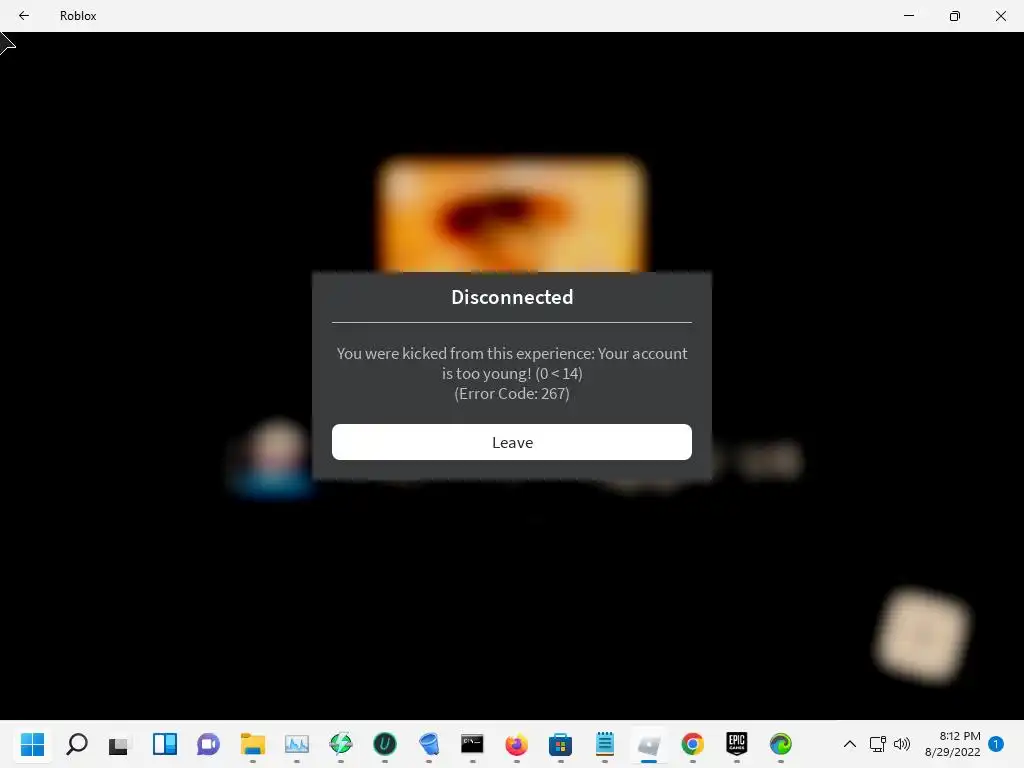Click the blurred square button at bottom right
The width and height of the screenshot is (1024, 768).
[922, 635]
